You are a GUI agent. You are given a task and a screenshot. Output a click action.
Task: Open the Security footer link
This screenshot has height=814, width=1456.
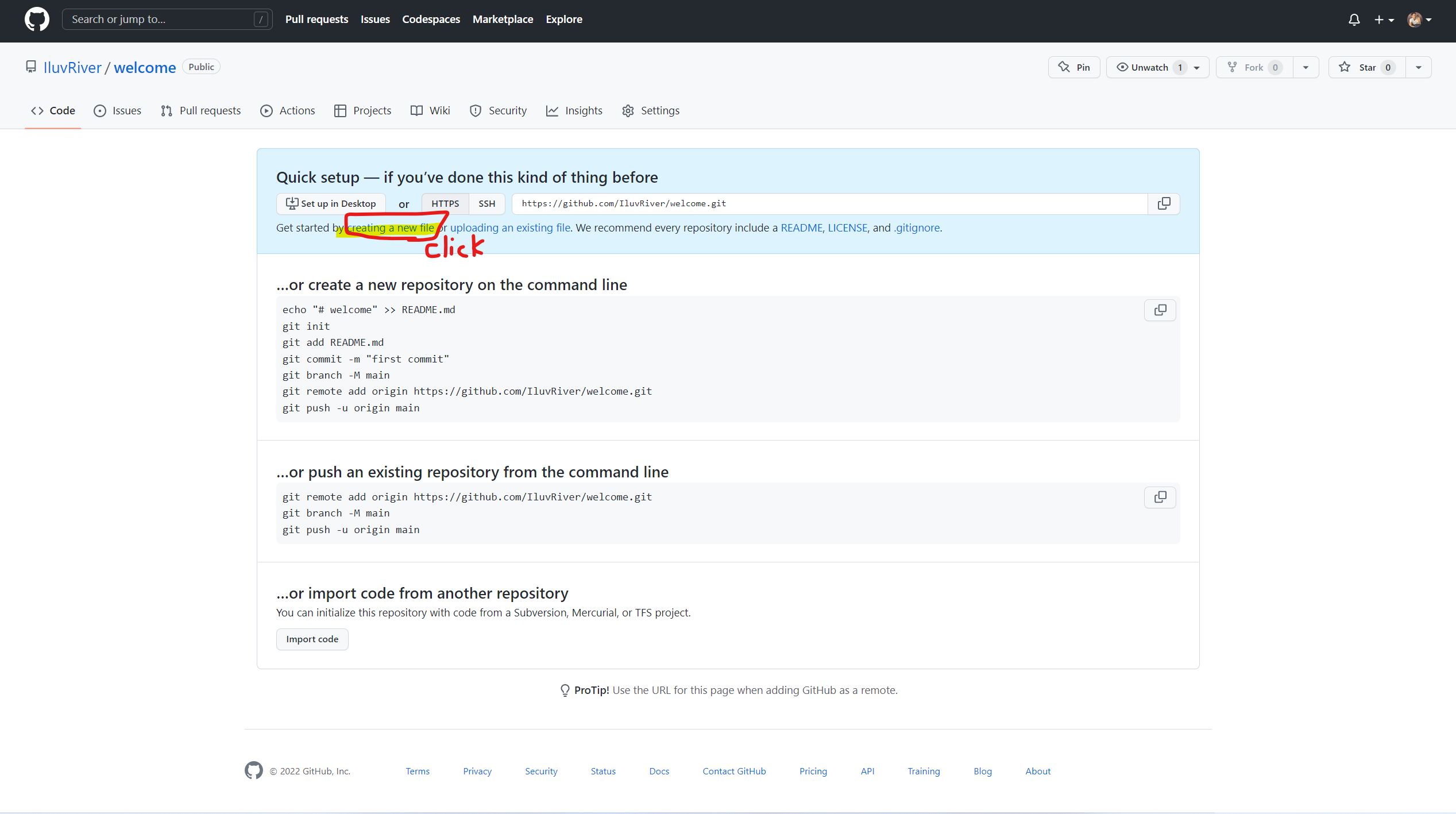click(x=541, y=771)
